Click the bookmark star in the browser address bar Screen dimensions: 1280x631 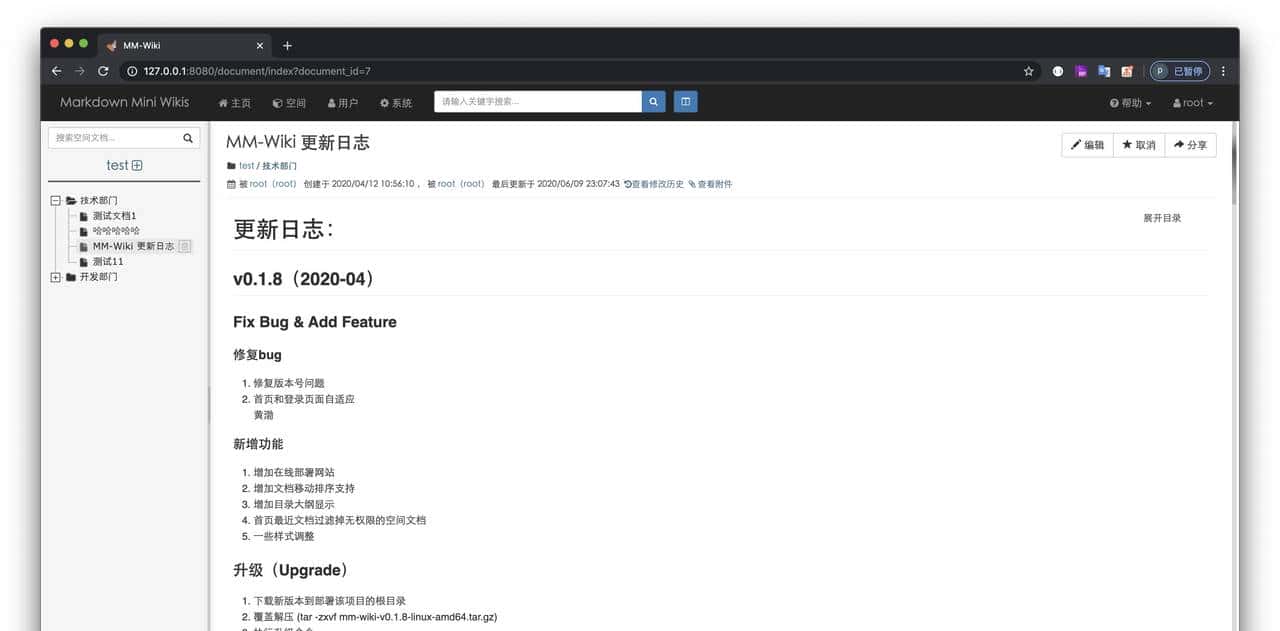(x=1028, y=71)
